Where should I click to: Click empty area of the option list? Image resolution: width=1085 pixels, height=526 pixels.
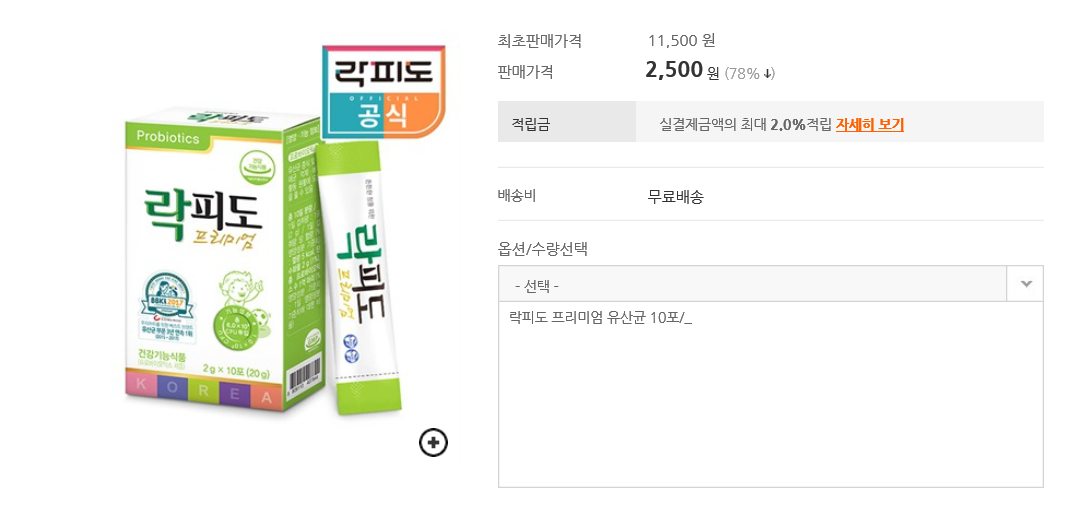coord(770,420)
